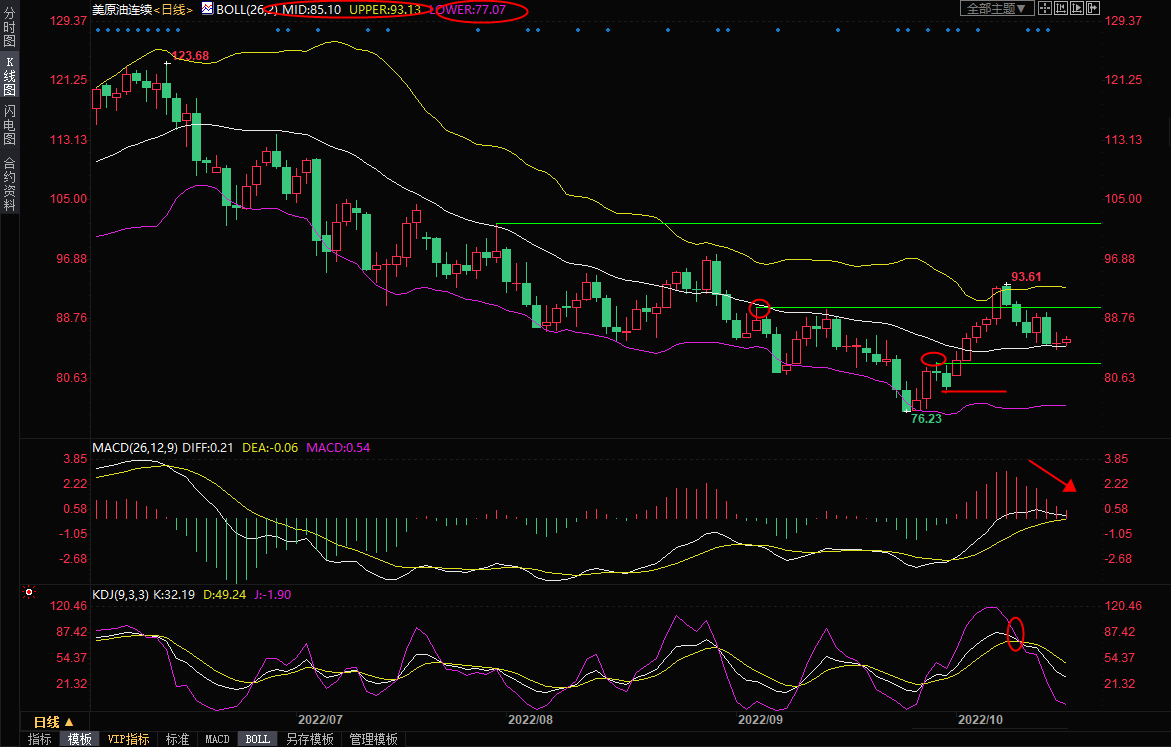The height and width of the screenshot is (747, 1171).
Task: Select the 合约资料 sidebar tab
Action: 9,184
